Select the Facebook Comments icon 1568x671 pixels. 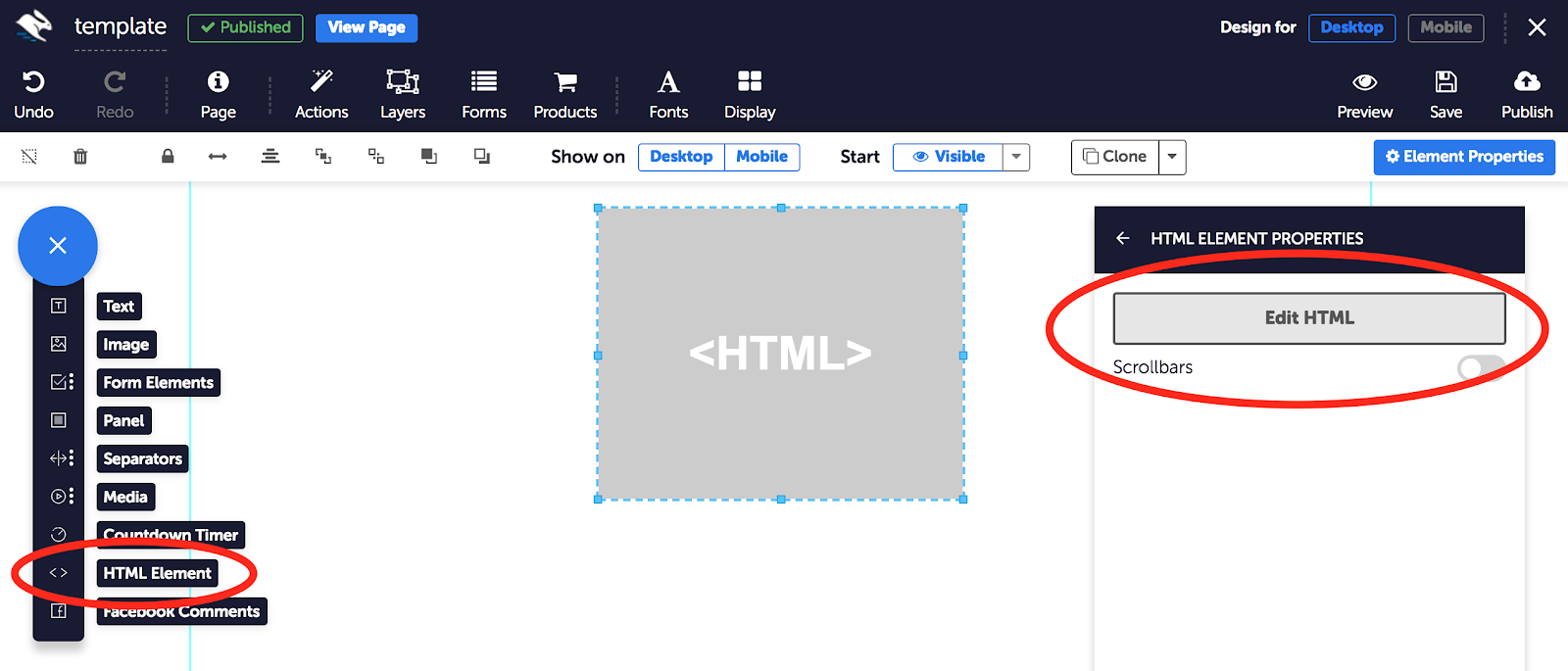point(59,611)
